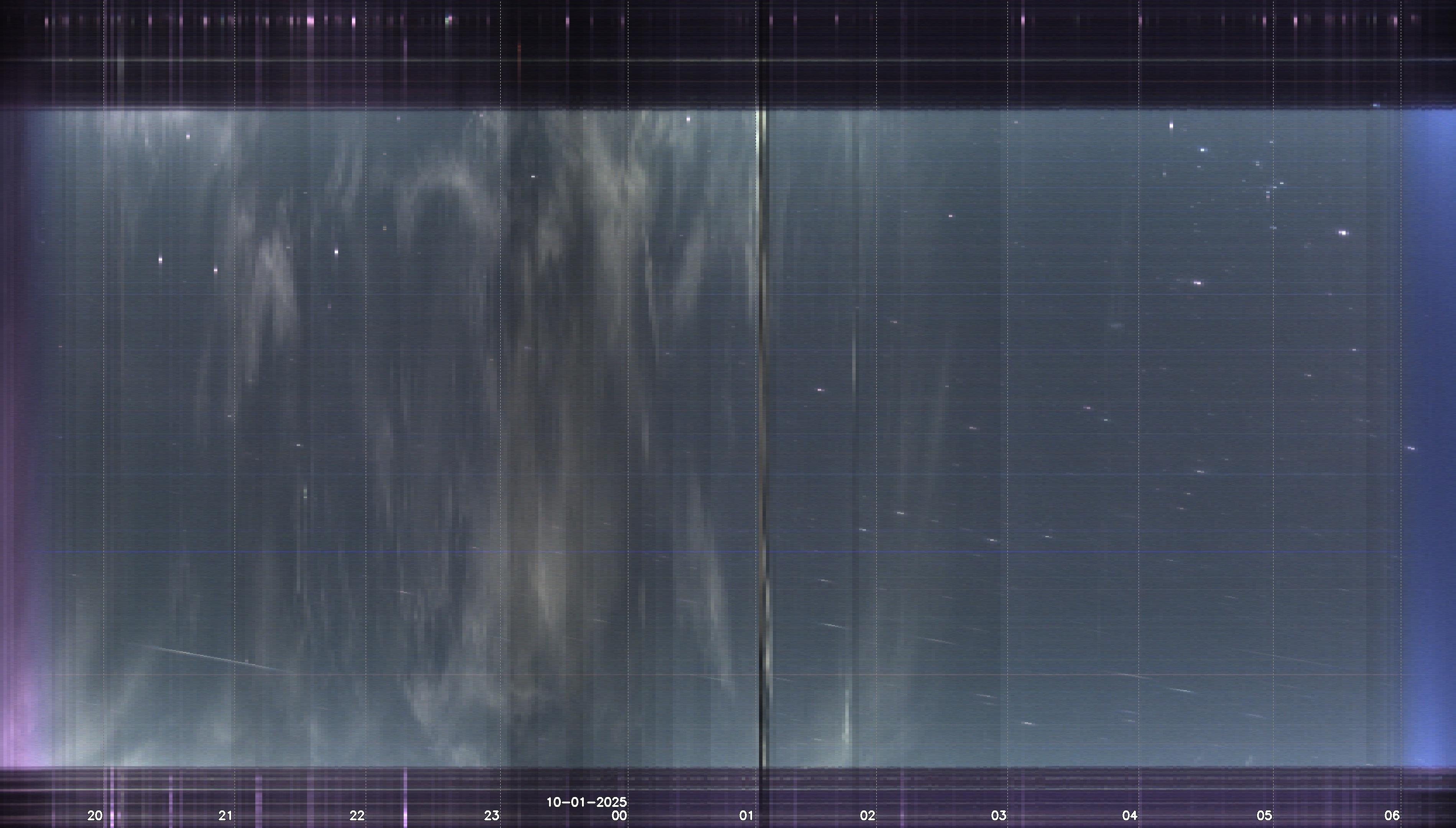Select the 06 hour label

tap(1392, 815)
